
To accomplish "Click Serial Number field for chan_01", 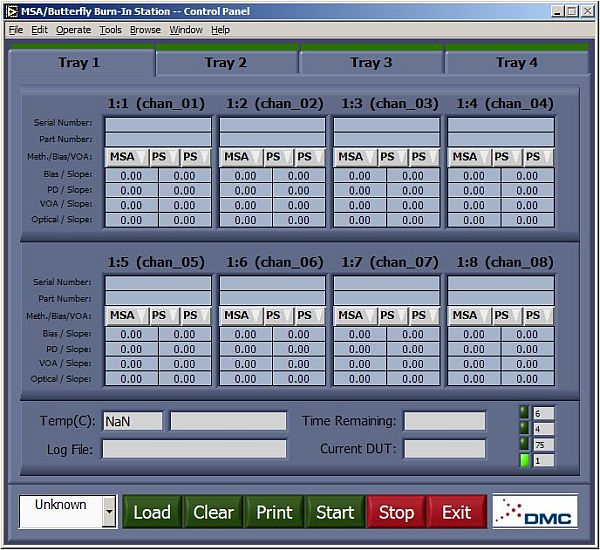I will click(x=158, y=124).
